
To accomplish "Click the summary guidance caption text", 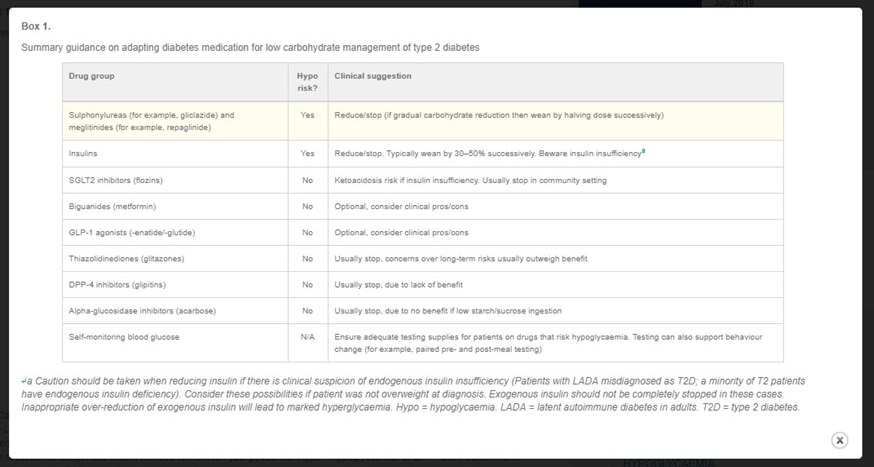I will (x=250, y=47).
